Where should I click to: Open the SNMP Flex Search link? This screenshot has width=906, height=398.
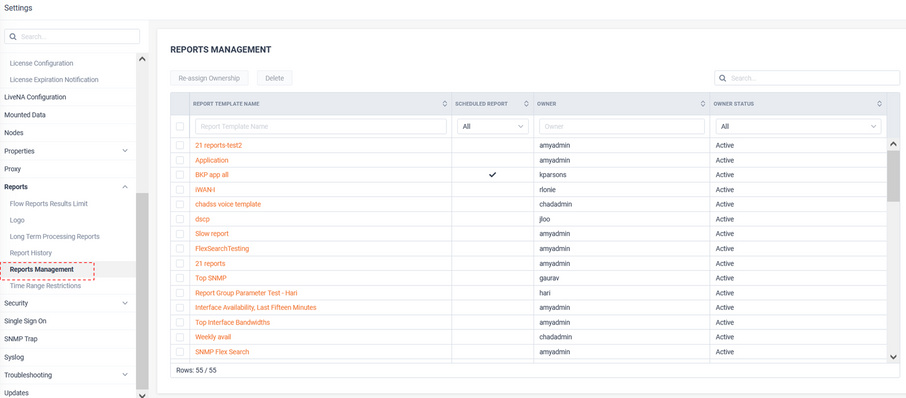point(222,352)
